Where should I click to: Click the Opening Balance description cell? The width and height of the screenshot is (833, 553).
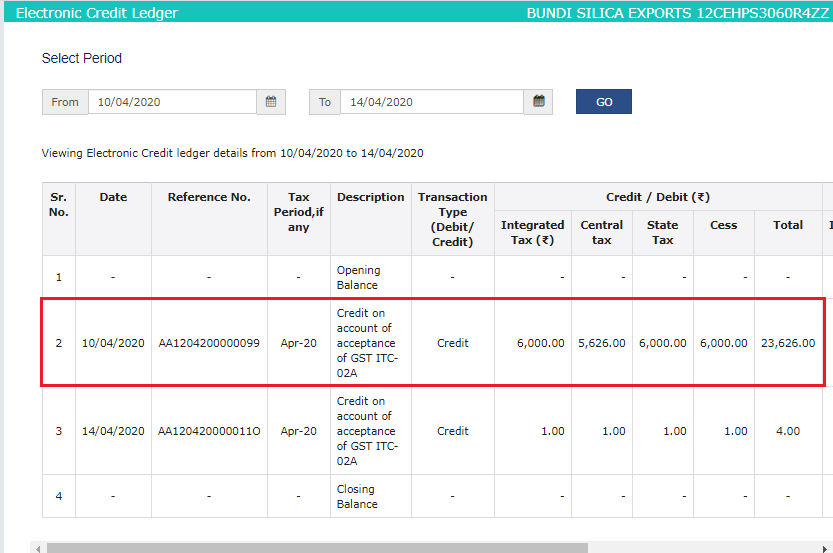(358, 277)
